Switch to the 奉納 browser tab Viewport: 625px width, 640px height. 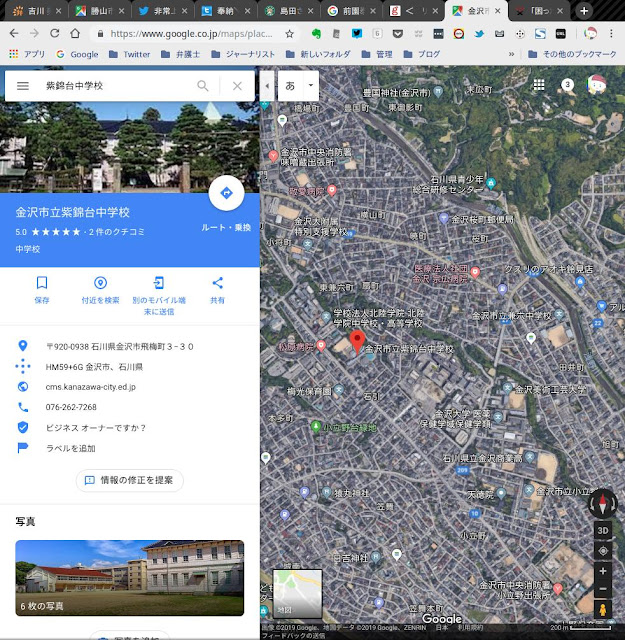point(226,11)
